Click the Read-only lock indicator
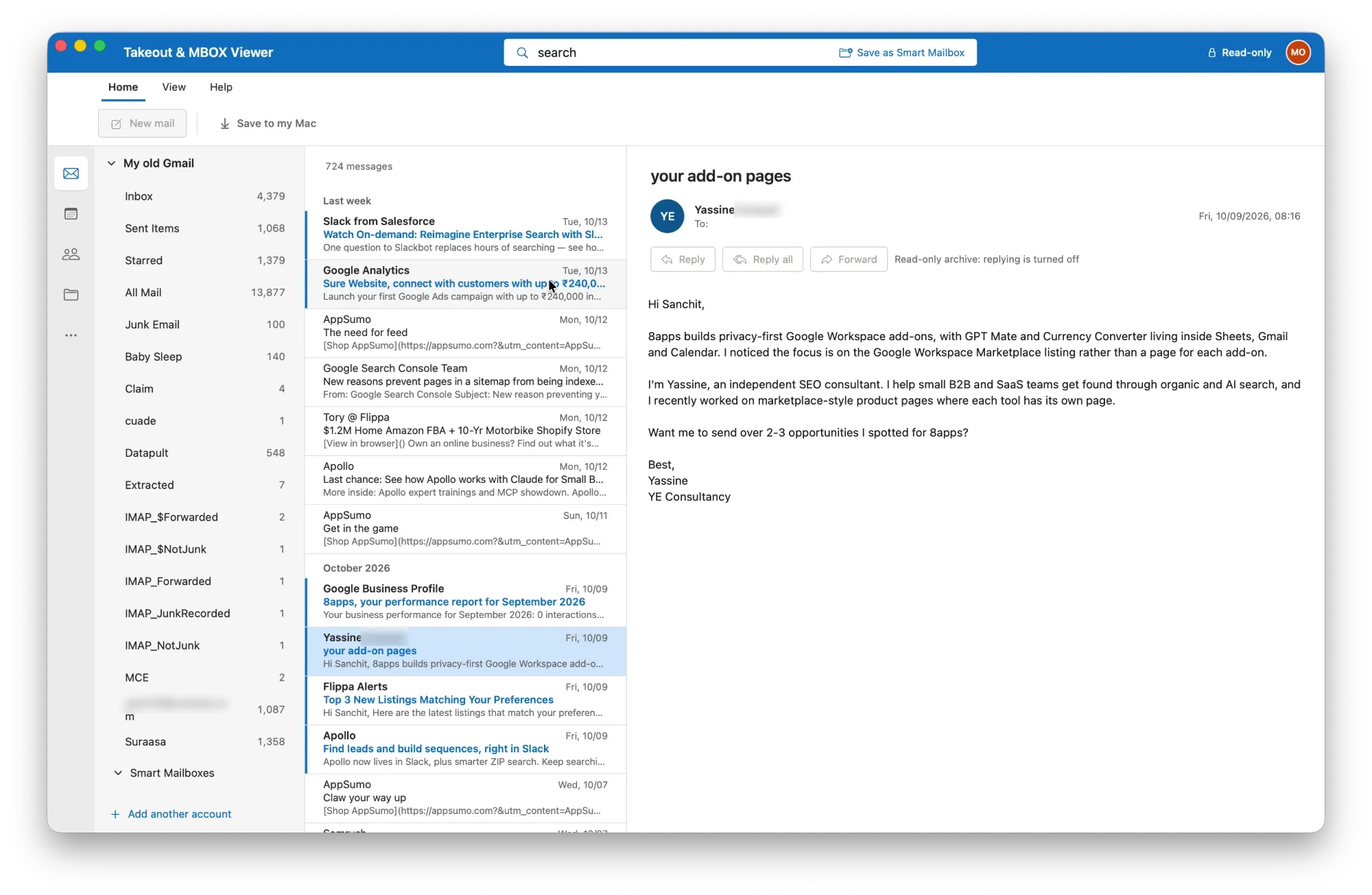 point(1240,53)
